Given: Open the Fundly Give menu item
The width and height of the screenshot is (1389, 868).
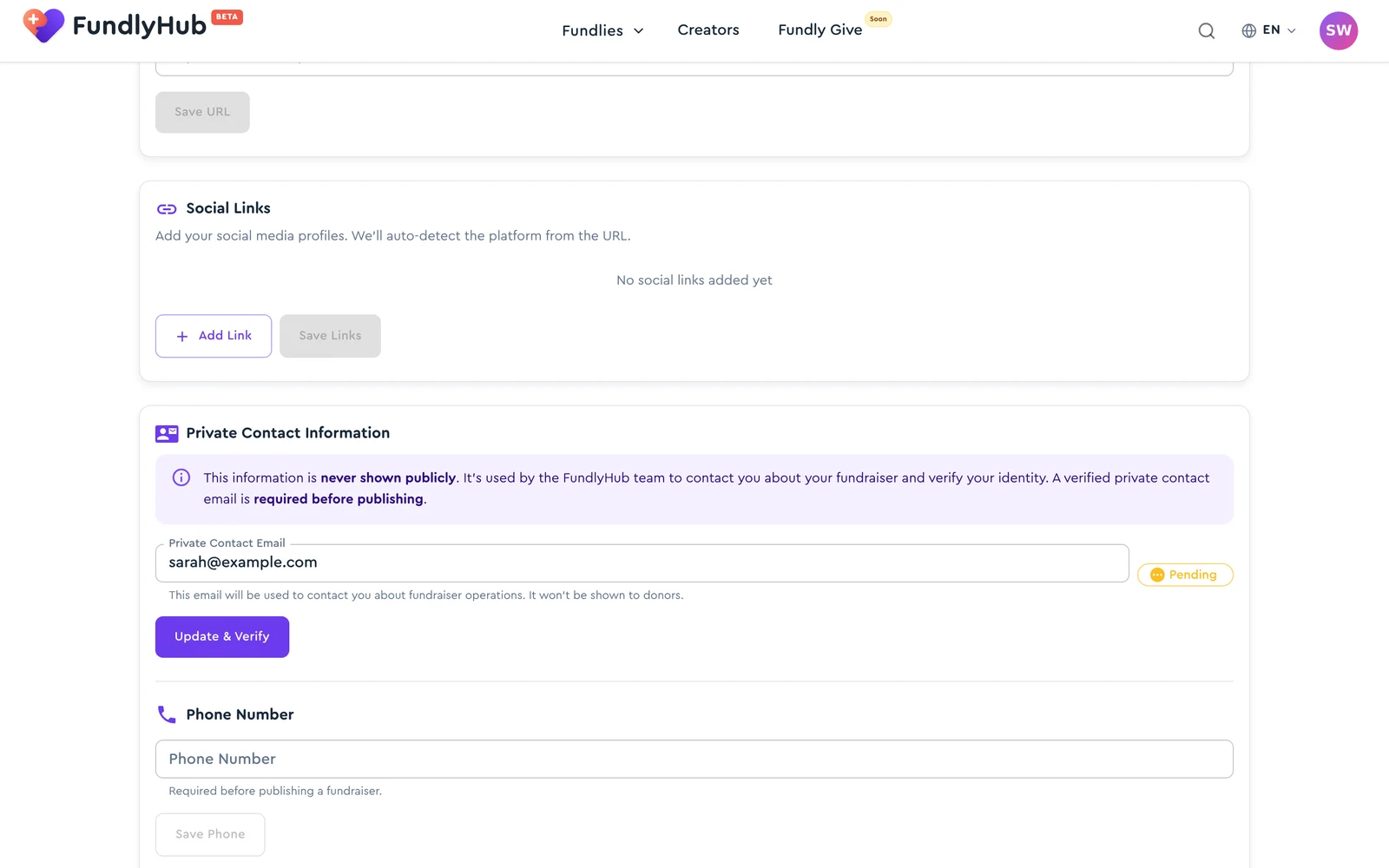Looking at the screenshot, I should [x=820, y=30].
